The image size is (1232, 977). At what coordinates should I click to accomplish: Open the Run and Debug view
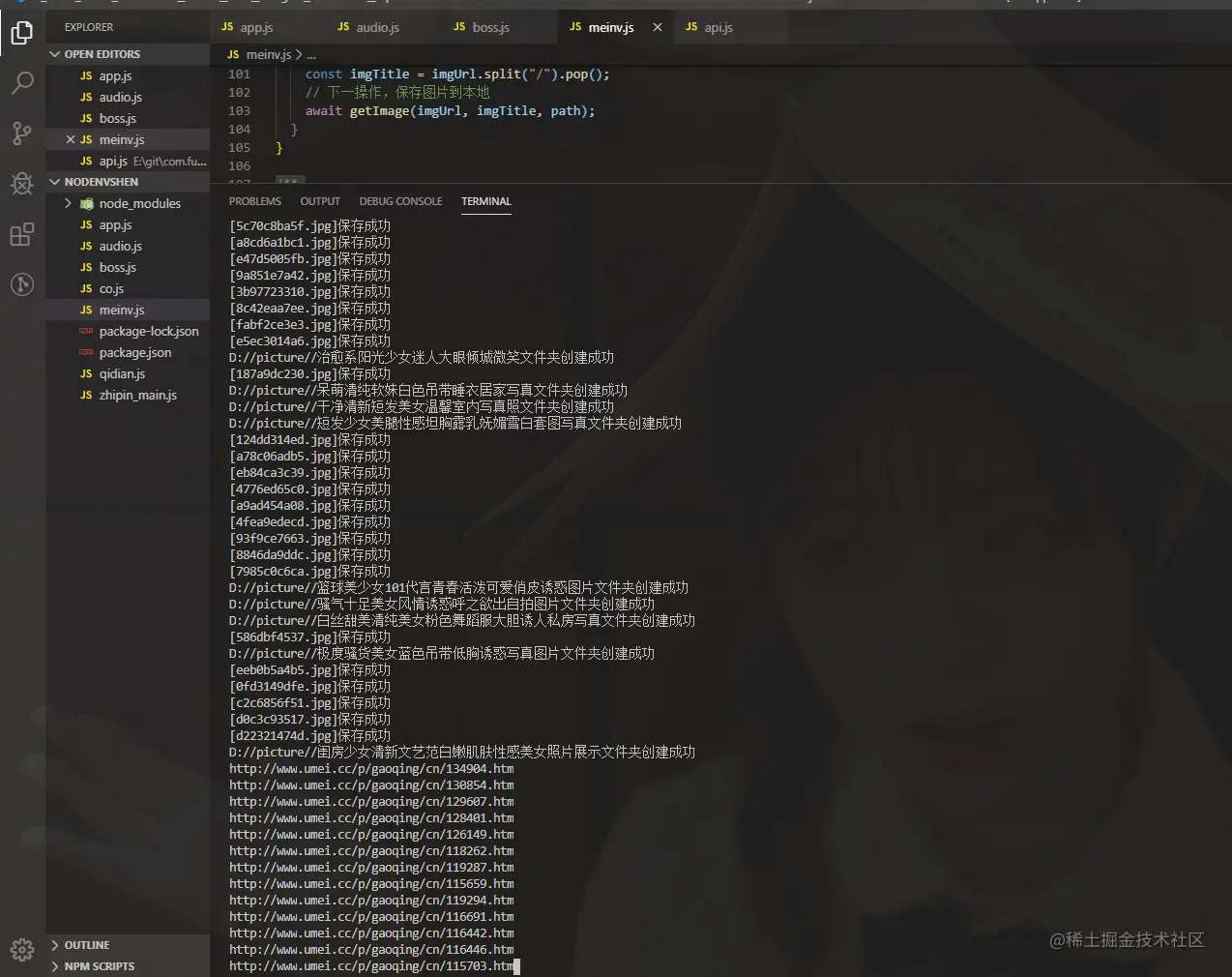(21, 184)
